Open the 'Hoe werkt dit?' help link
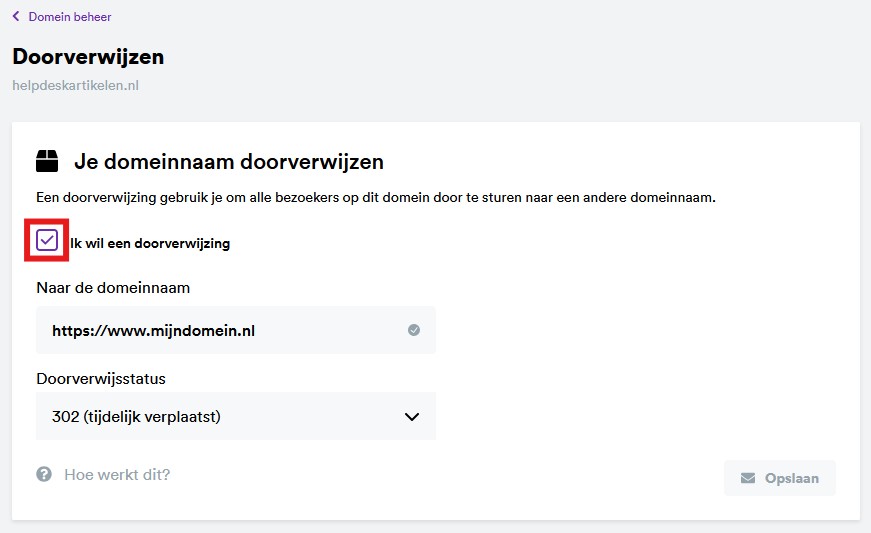The width and height of the screenshot is (871, 533). 117,475
